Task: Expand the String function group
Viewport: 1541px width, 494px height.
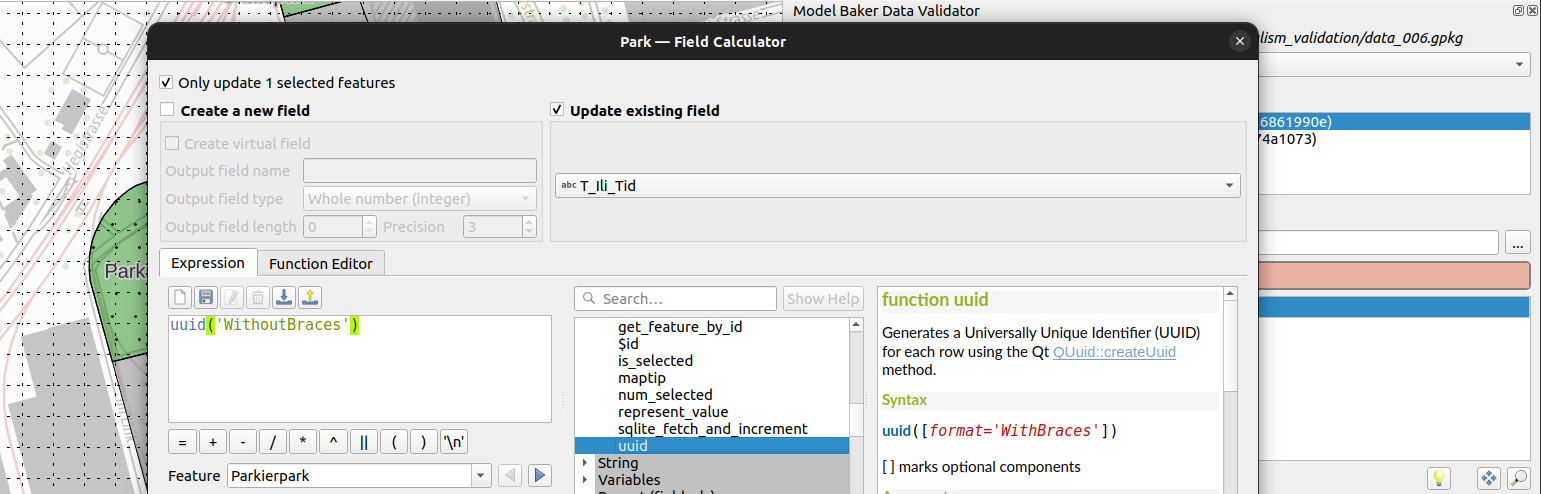Action: [585, 463]
